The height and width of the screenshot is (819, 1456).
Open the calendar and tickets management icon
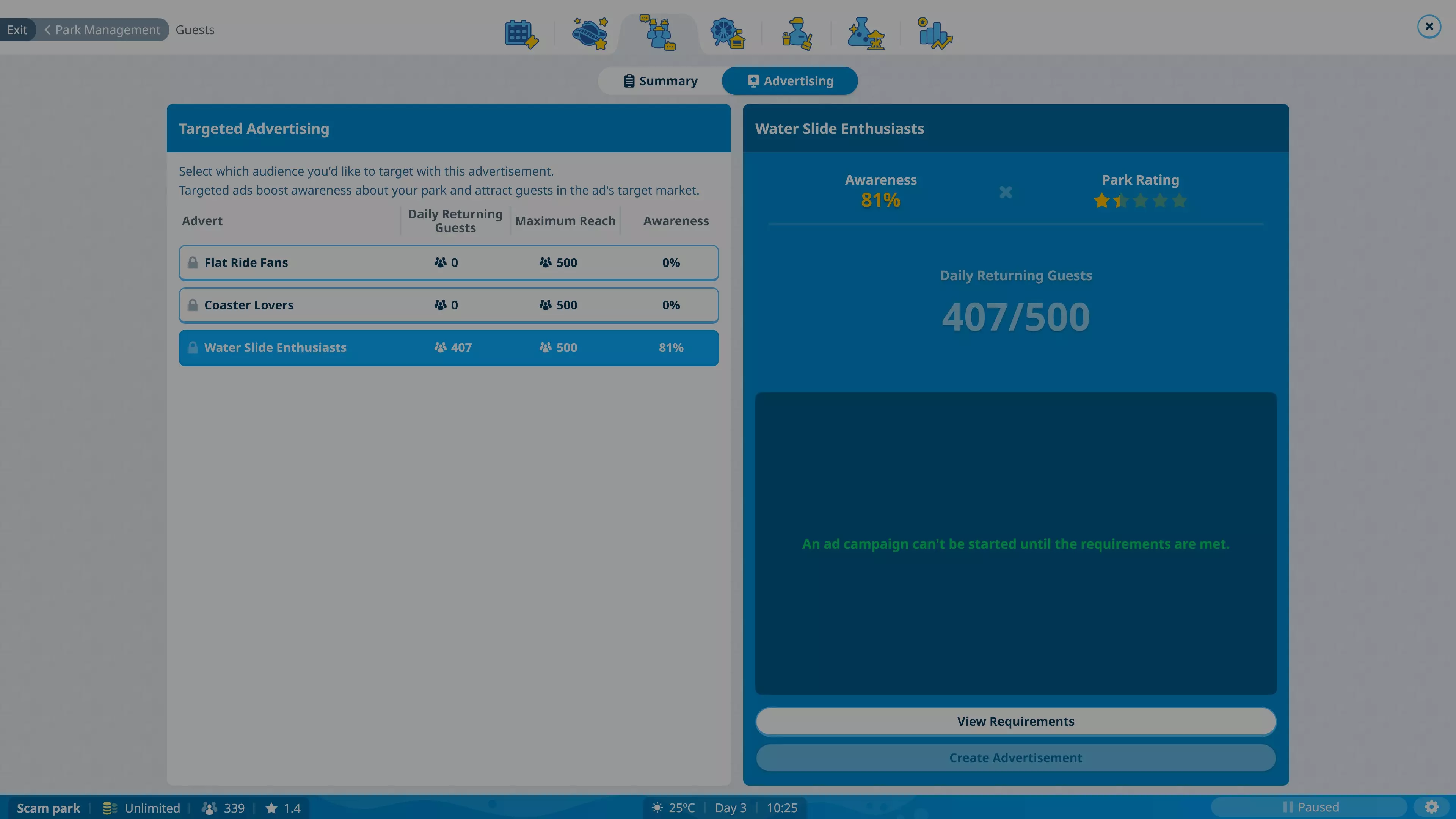point(521,34)
